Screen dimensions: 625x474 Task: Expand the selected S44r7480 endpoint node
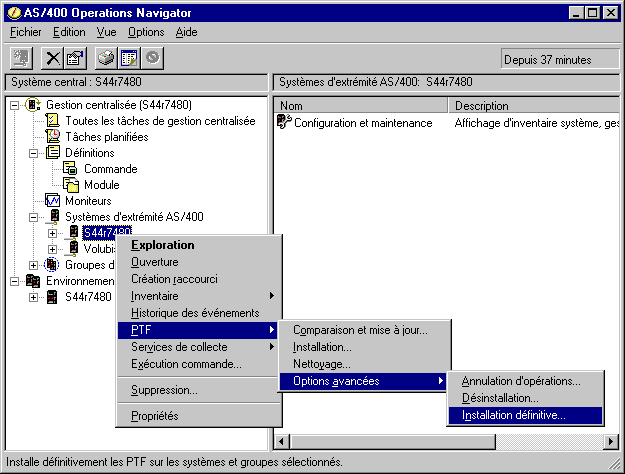pyautogui.click(x=52, y=233)
